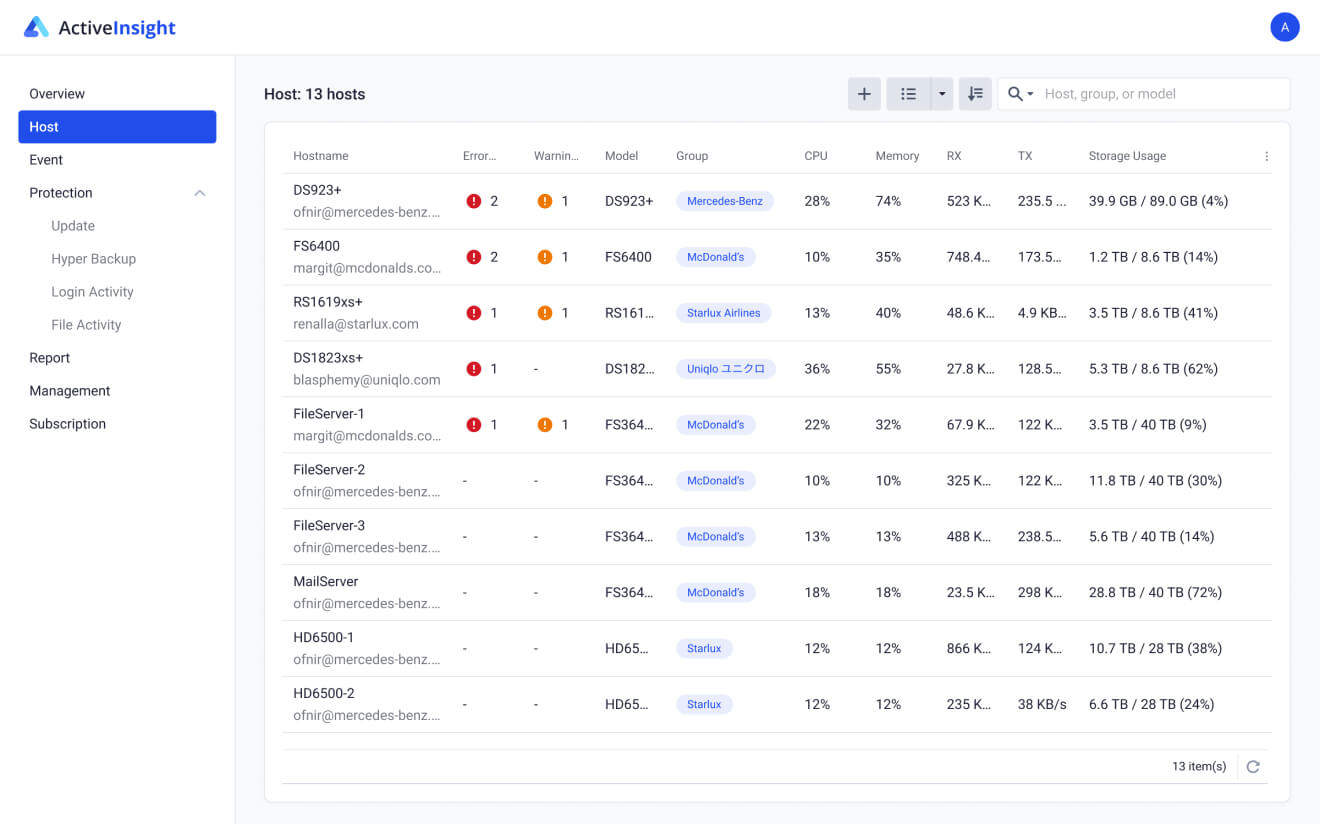Go to Event in sidebar
The image size is (1320, 824).
click(x=46, y=160)
